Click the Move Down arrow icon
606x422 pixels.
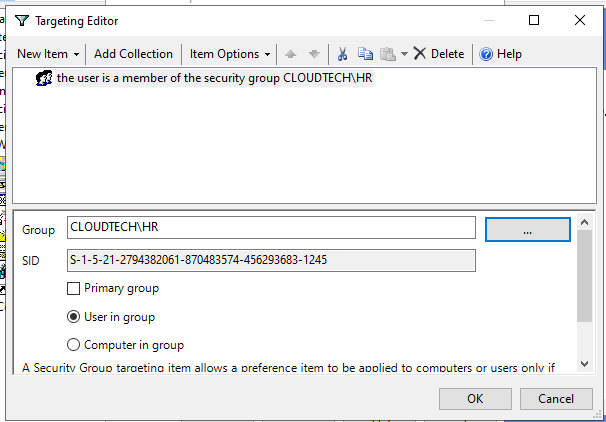[314, 54]
